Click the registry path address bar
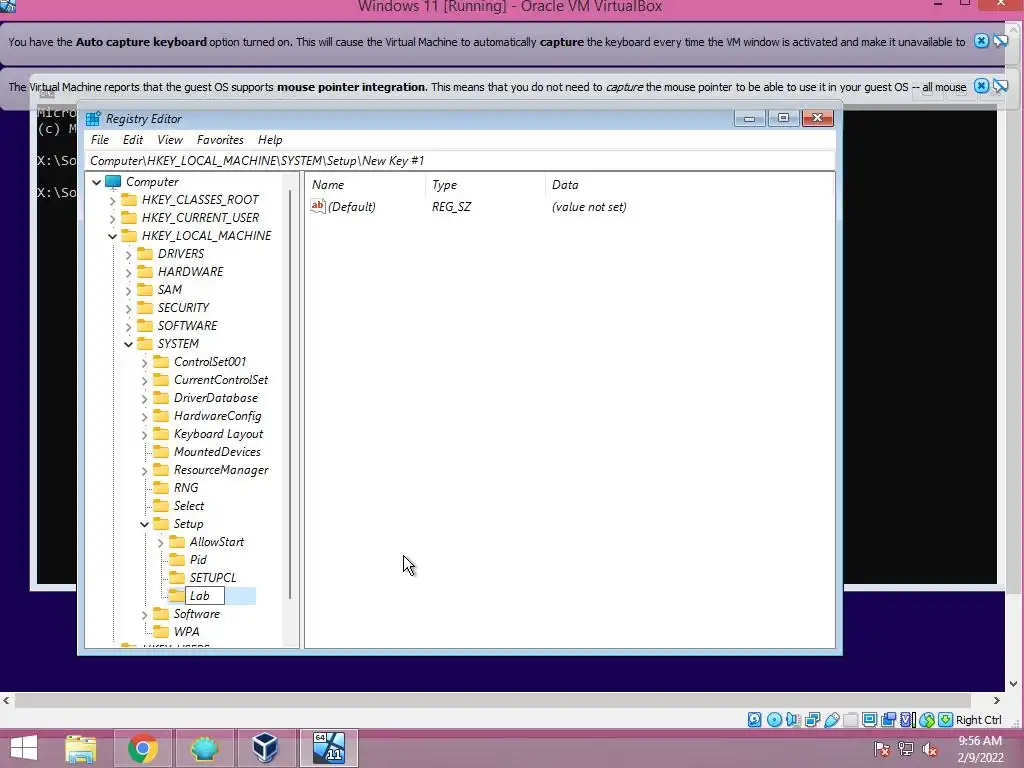Image resolution: width=1024 pixels, height=768 pixels. (460, 161)
